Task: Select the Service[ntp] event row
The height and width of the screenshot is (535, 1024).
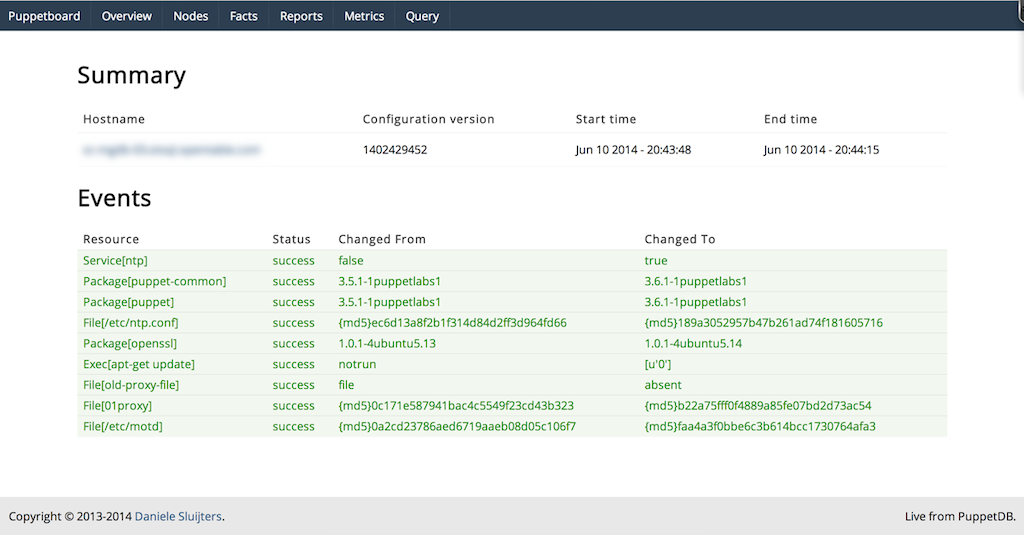Action: point(116,261)
